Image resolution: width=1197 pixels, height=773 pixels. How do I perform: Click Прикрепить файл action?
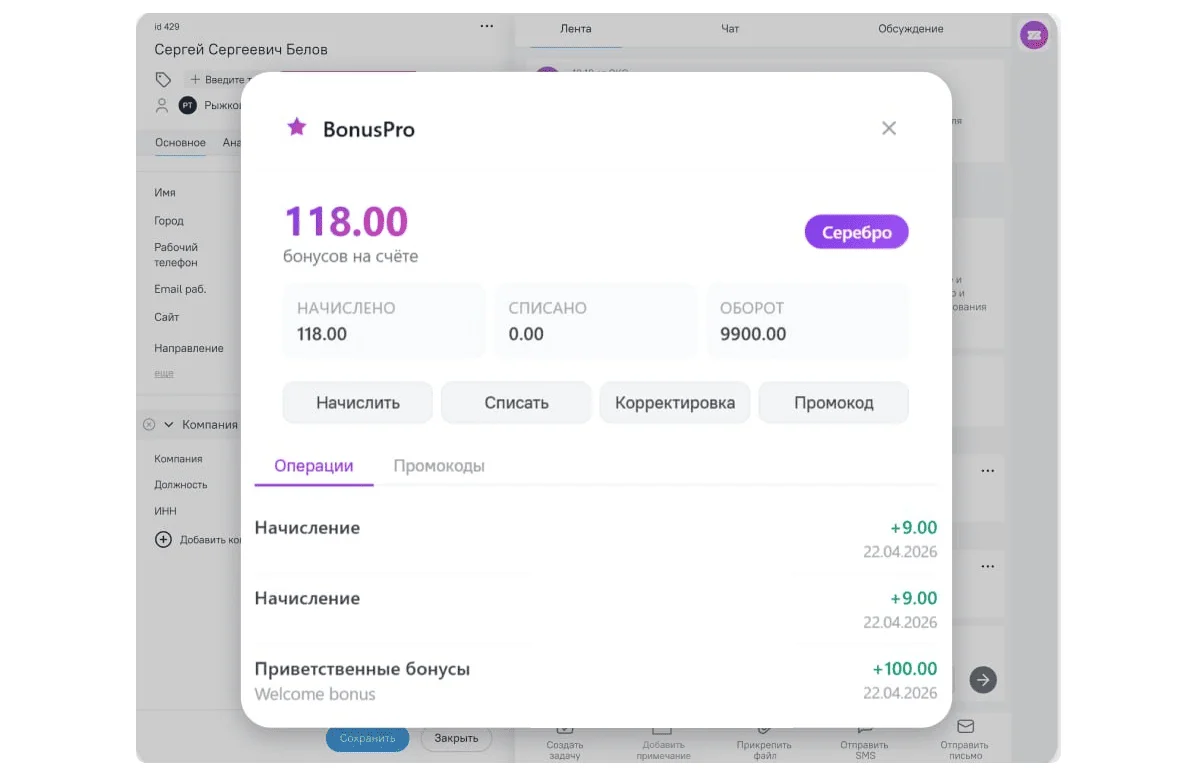[764, 743]
